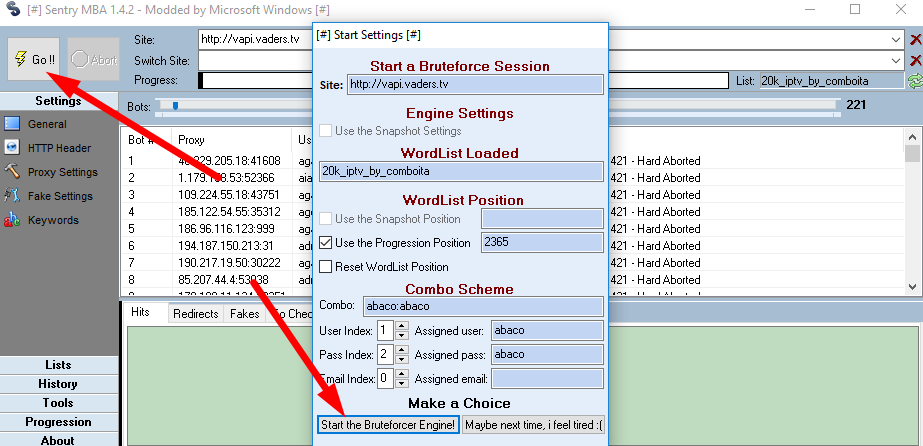The width and height of the screenshot is (923, 446).
Task: Open the Tools sidebar section
Action: click(x=58, y=403)
